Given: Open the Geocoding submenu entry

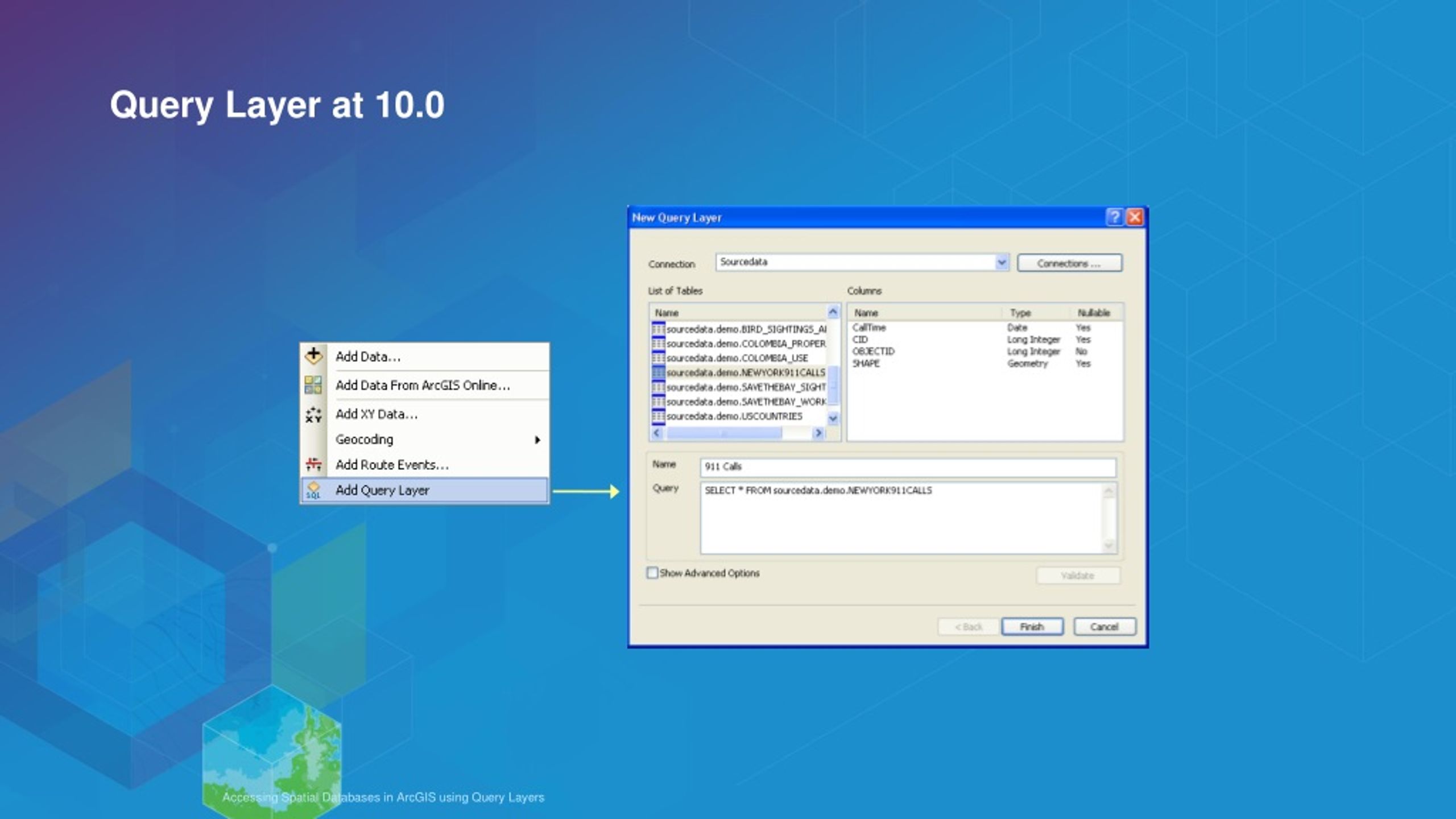Looking at the screenshot, I should [425, 439].
